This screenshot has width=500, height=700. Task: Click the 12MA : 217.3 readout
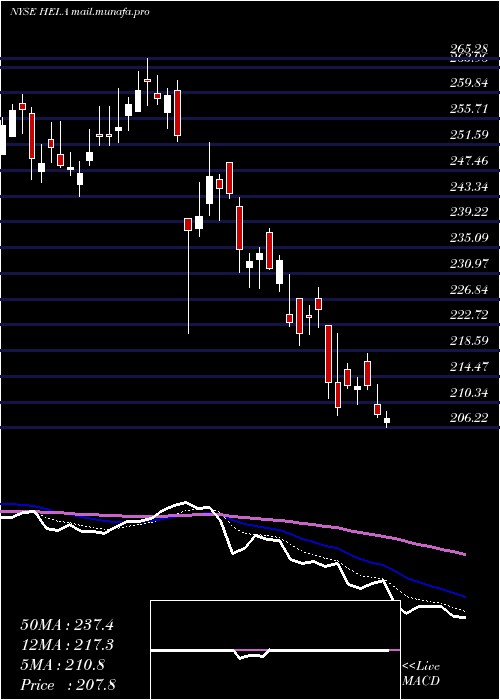[67, 645]
